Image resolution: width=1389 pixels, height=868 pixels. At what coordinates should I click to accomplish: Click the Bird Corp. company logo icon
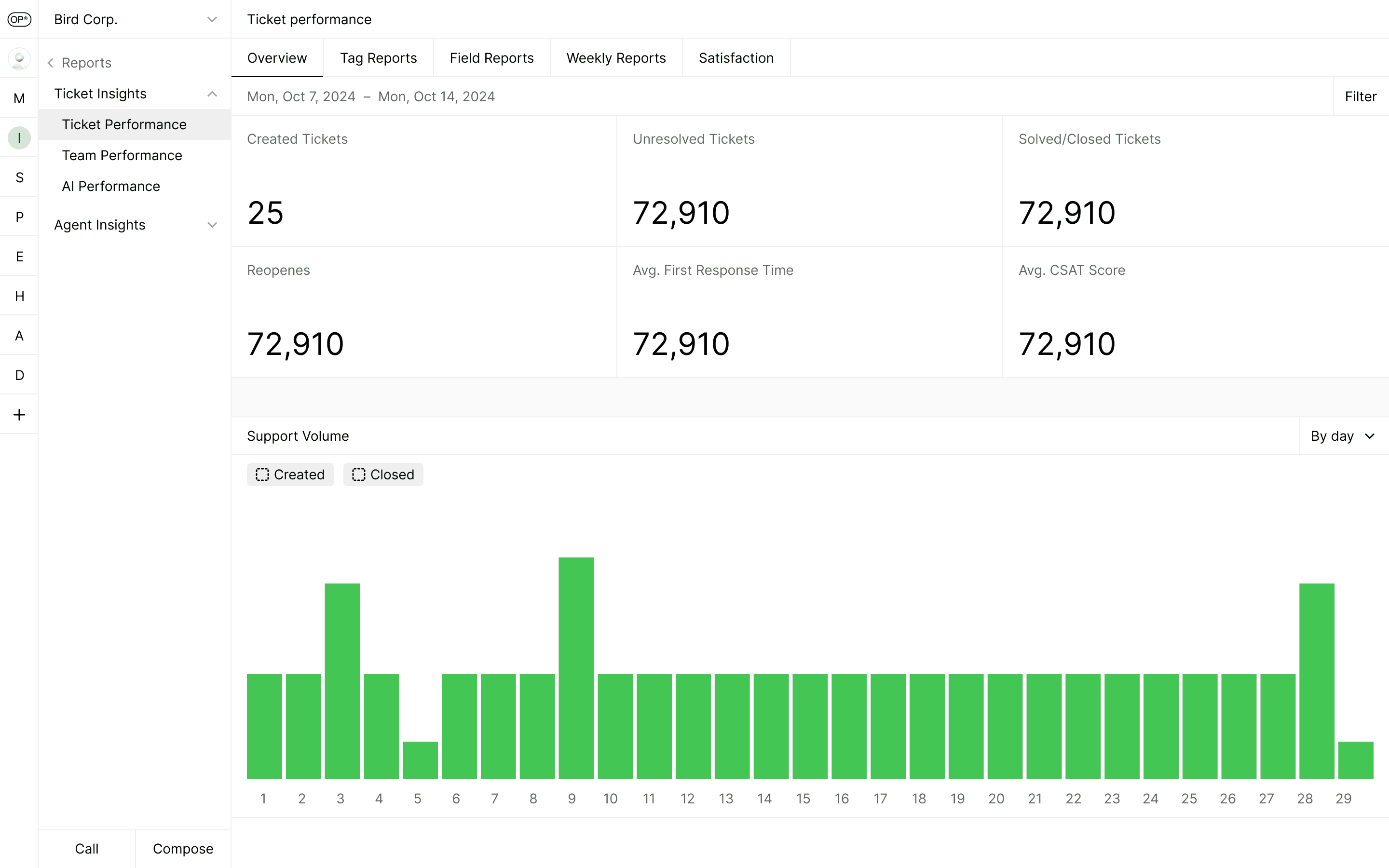(19, 19)
